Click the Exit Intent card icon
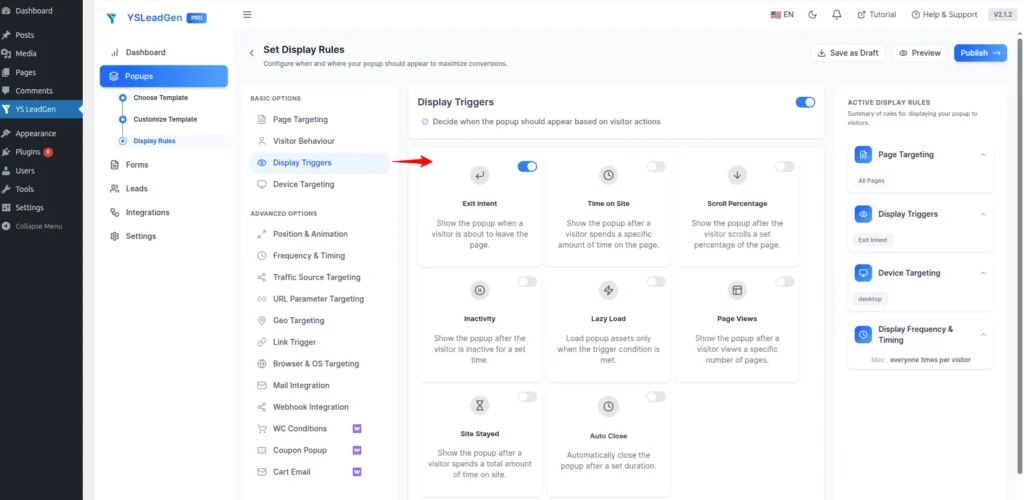1024x500 pixels. [x=479, y=175]
